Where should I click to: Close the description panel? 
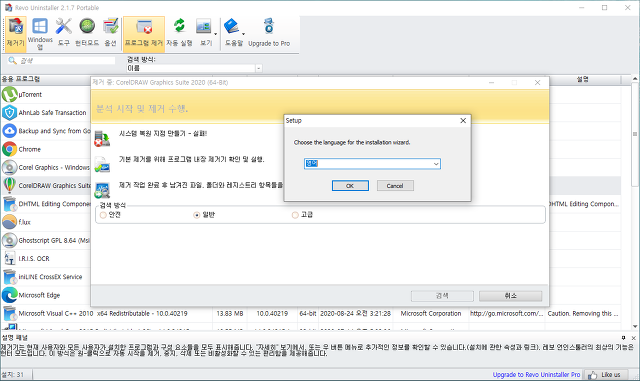[x=633, y=338]
